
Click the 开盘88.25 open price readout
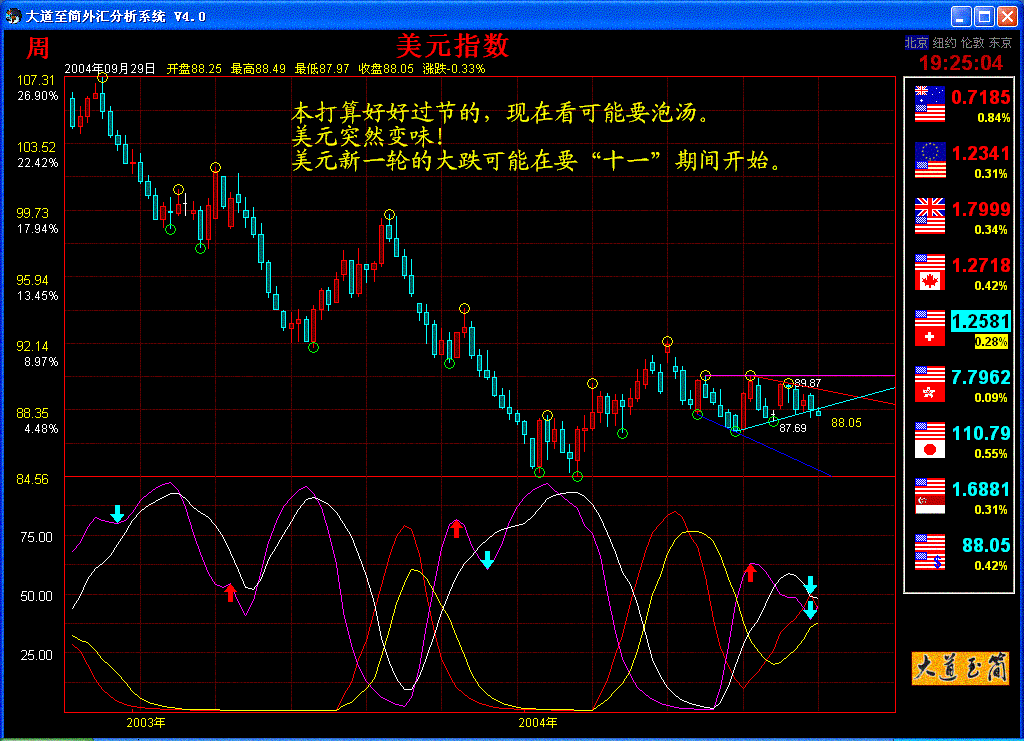click(x=194, y=69)
